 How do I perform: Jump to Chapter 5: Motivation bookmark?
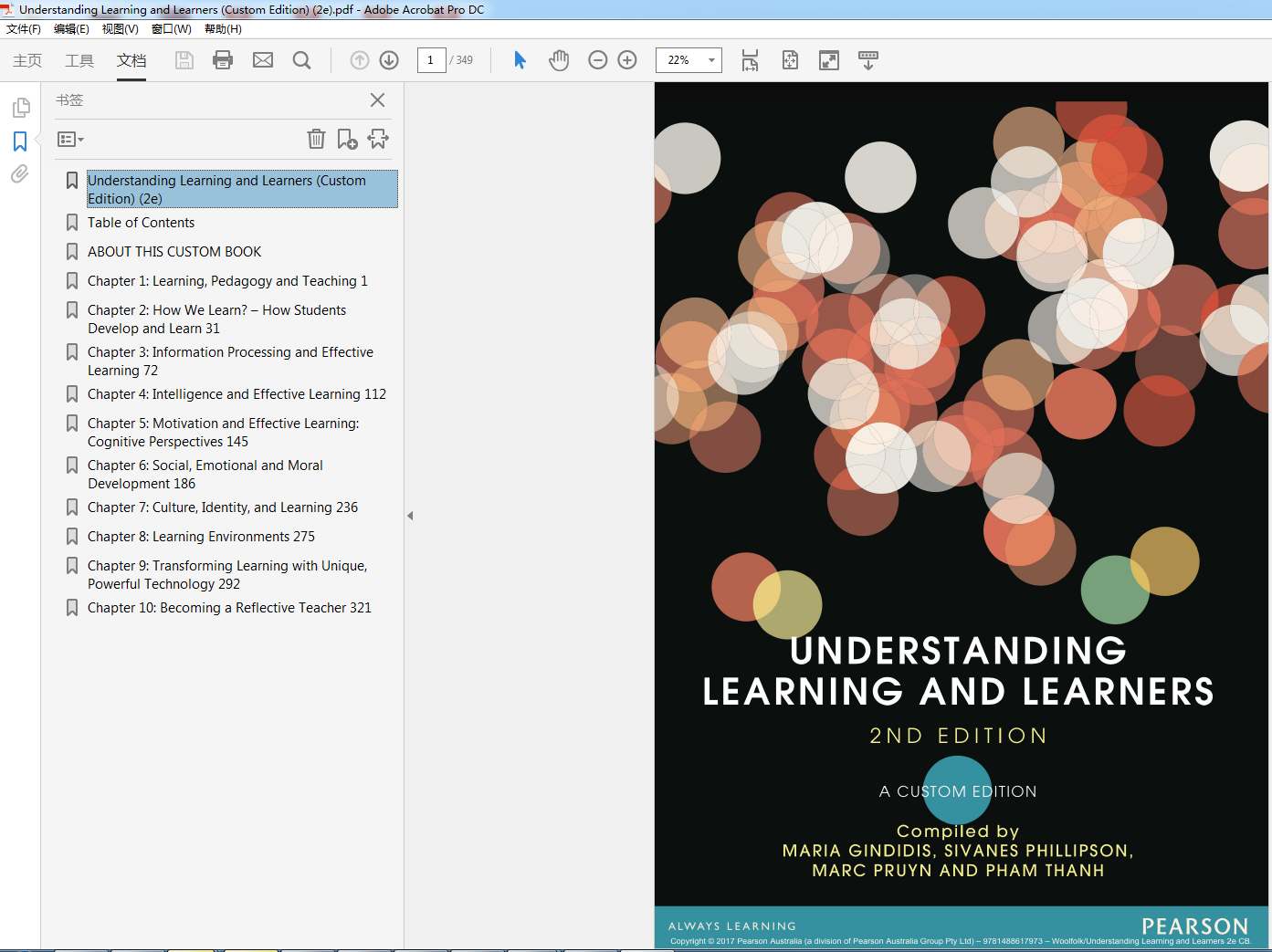click(223, 433)
